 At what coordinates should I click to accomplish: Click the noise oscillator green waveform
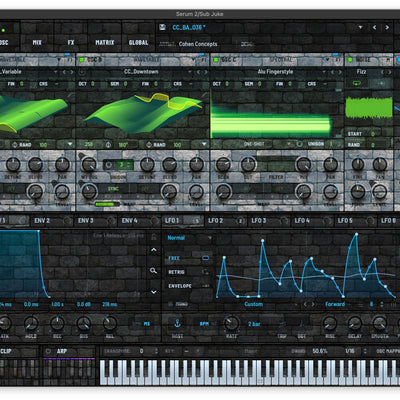click(369, 107)
